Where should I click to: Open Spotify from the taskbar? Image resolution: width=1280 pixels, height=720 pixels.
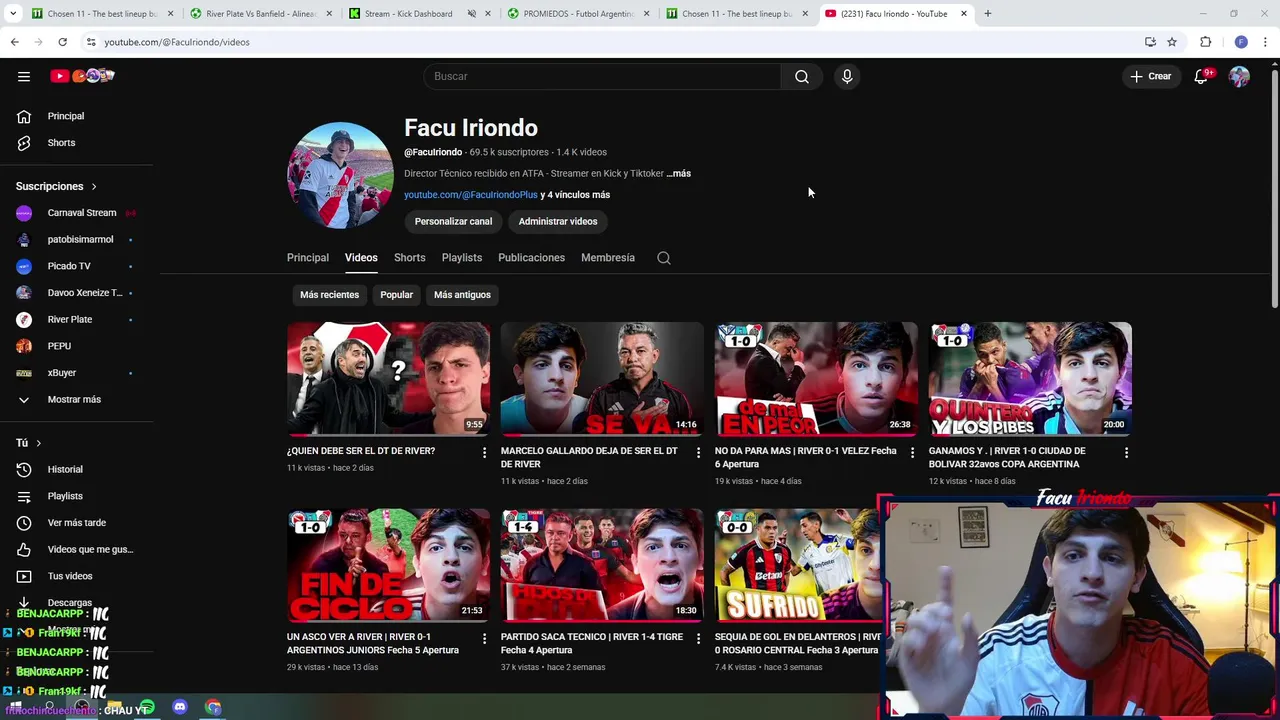[147, 707]
